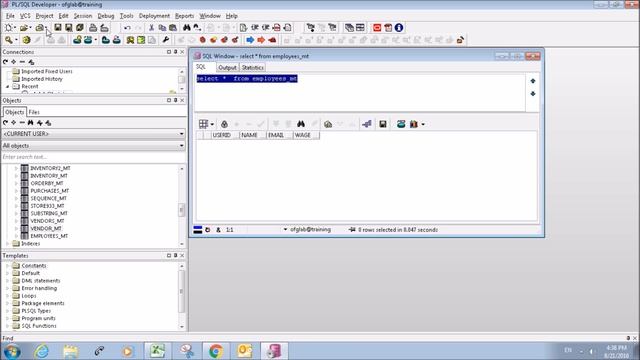Click the Undo arrow icon

pyautogui.click(x=127, y=28)
